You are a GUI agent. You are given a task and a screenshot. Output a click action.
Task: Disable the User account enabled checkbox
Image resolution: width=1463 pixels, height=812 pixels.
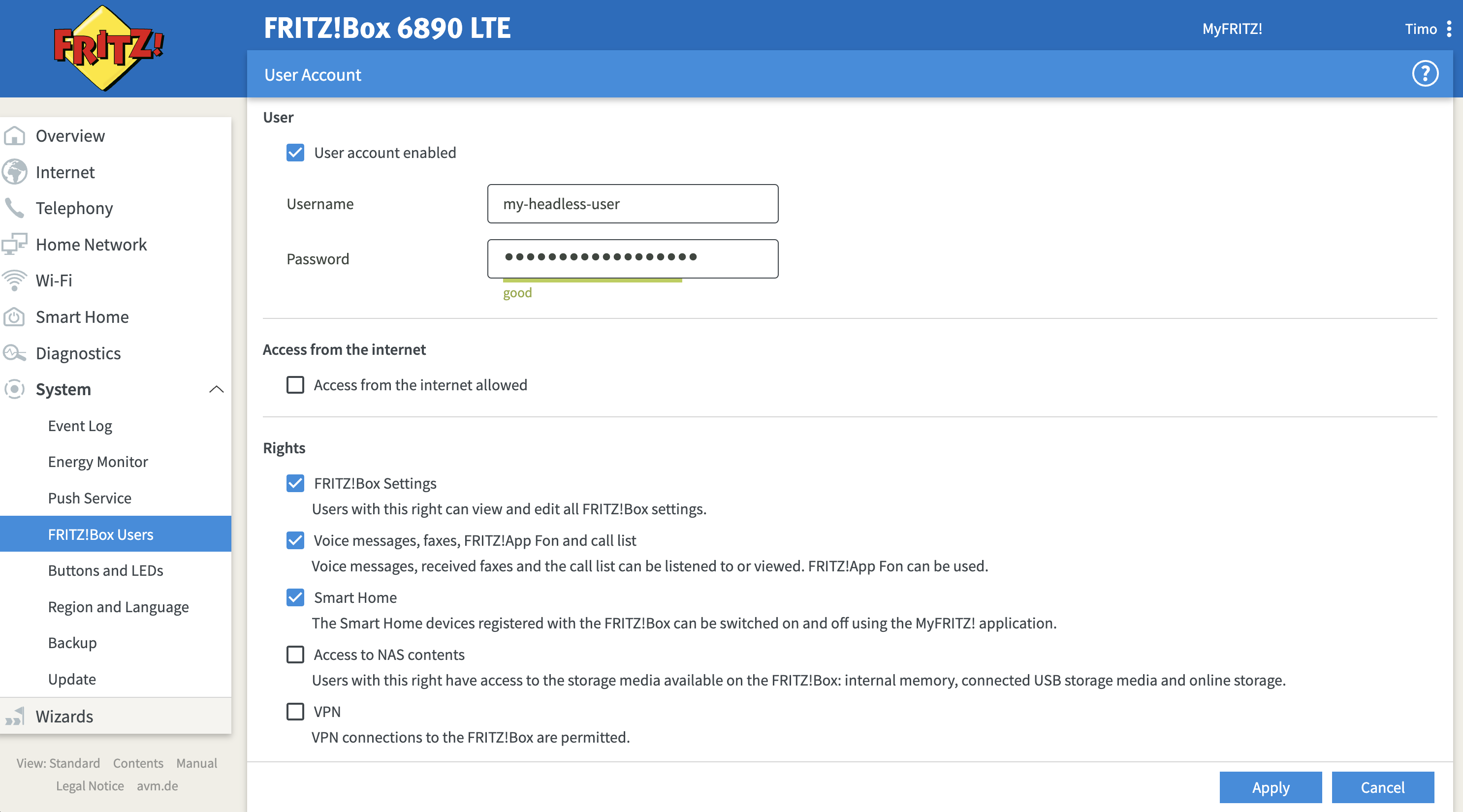tap(295, 153)
